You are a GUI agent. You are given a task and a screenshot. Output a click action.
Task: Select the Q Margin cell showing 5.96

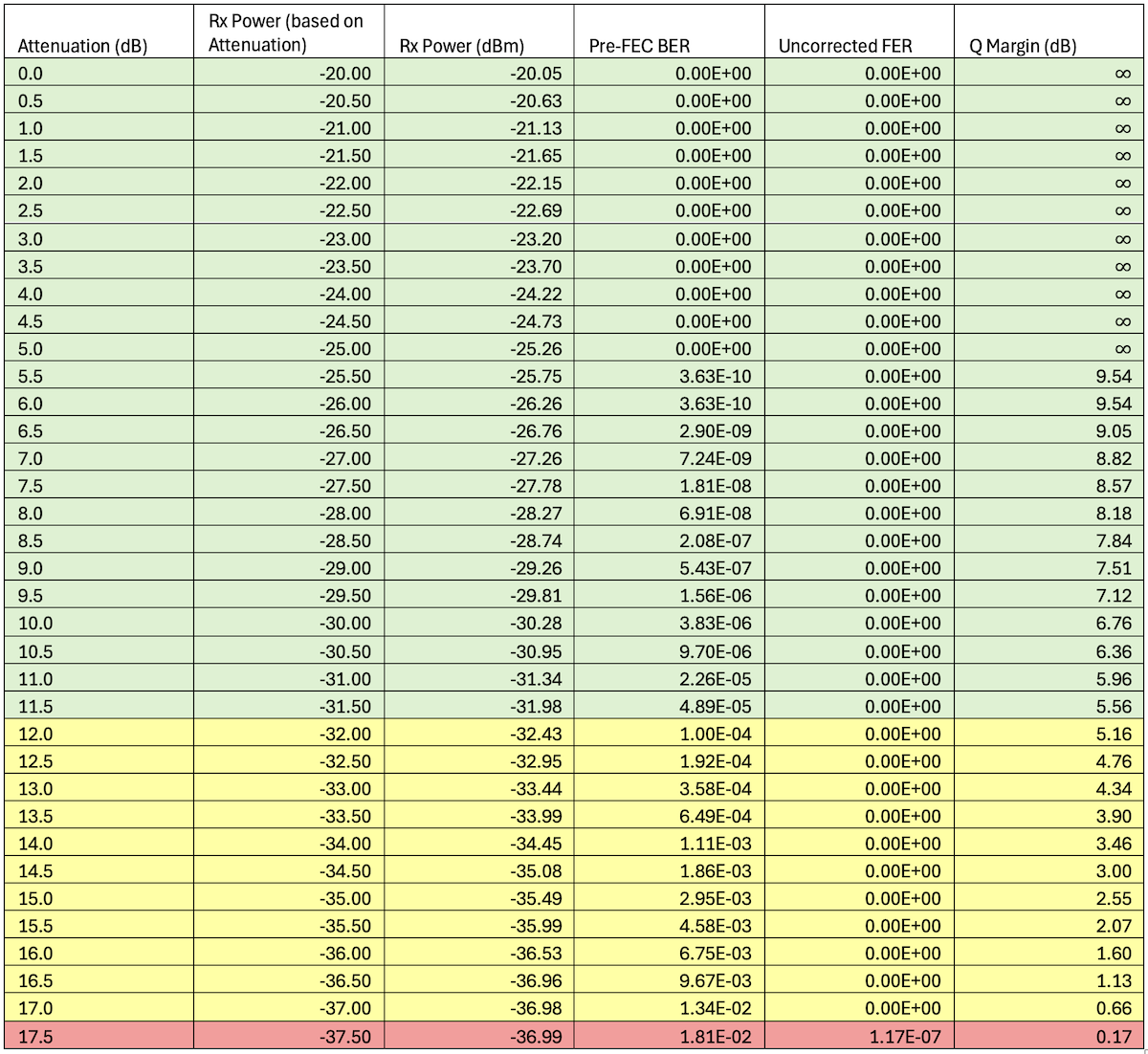pos(1049,679)
